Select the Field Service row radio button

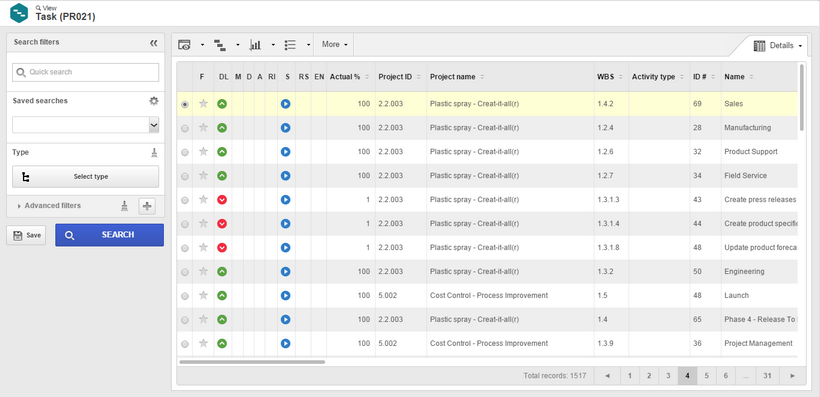185,177
